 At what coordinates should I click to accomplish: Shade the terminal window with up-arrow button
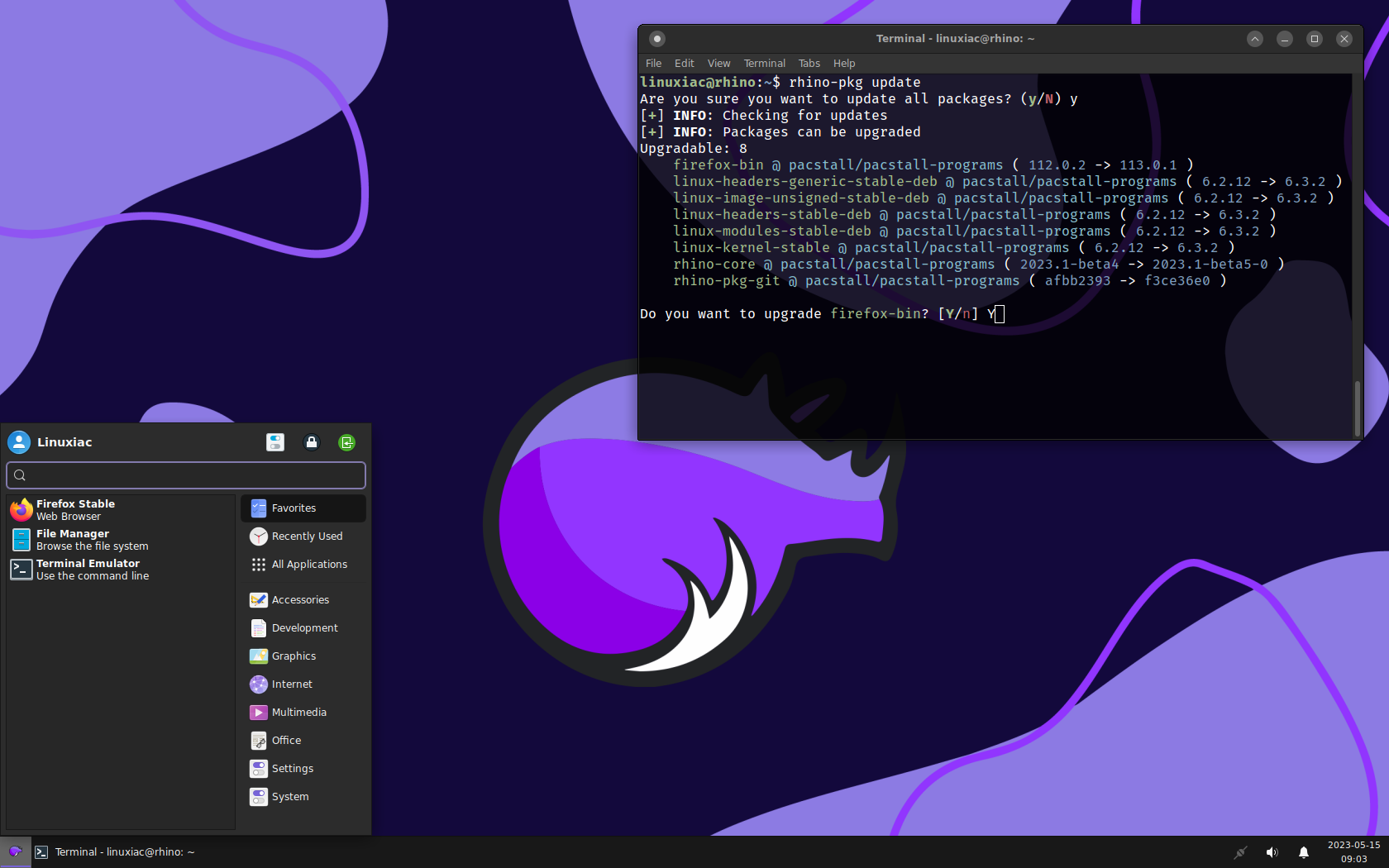(1255, 39)
